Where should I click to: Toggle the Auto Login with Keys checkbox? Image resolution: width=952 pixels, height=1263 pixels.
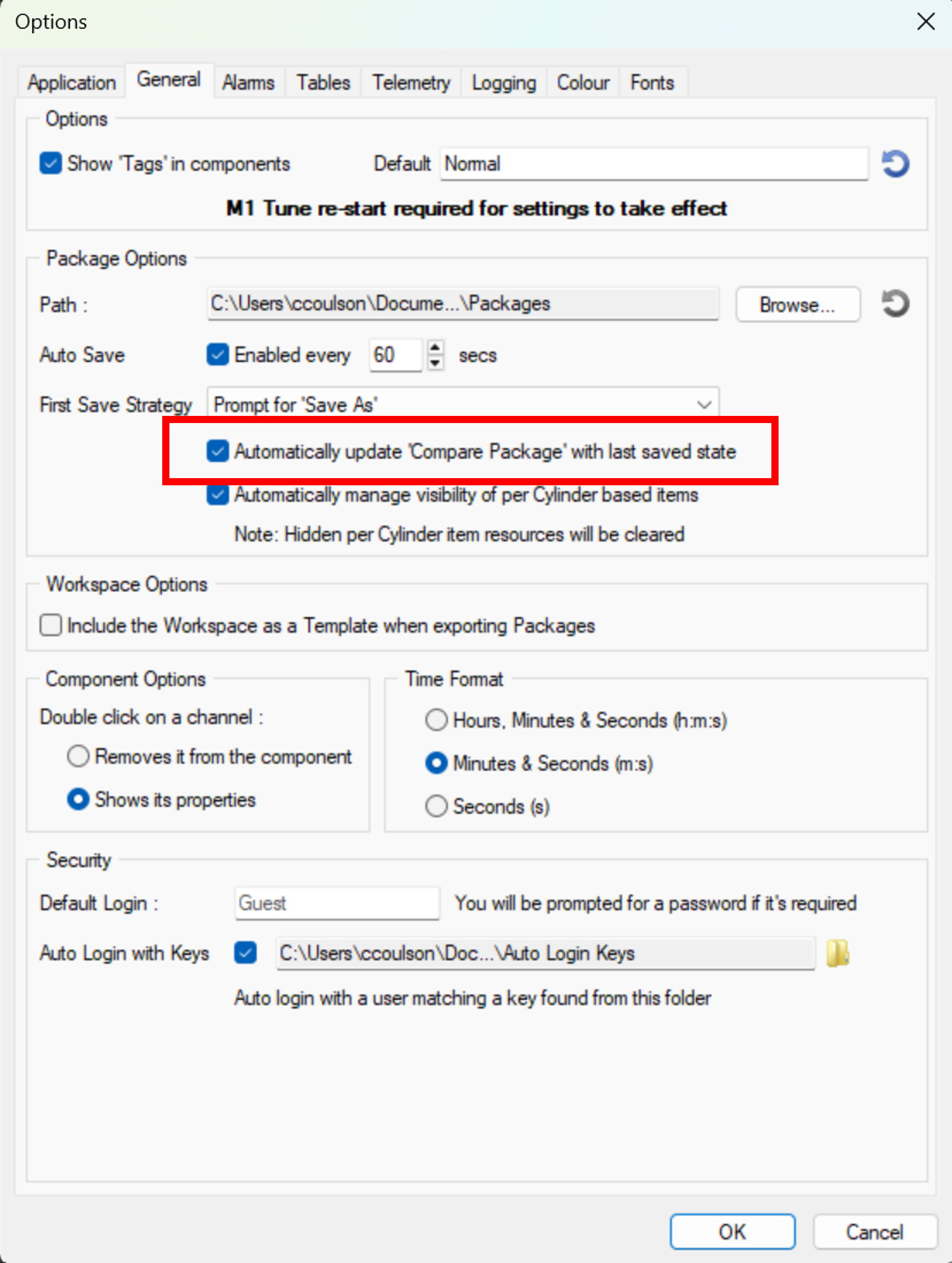(x=245, y=952)
